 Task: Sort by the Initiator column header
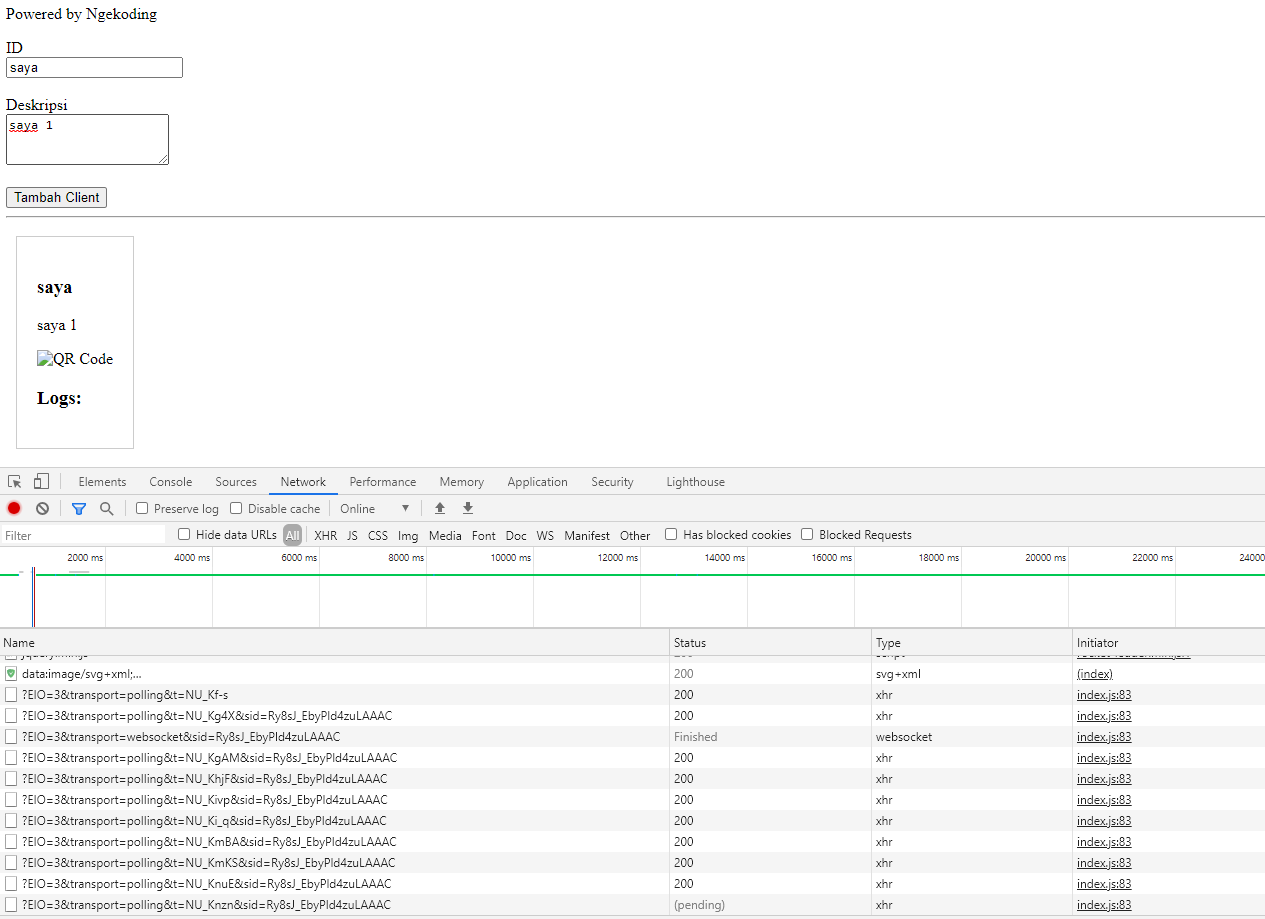tap(1169, 643)
